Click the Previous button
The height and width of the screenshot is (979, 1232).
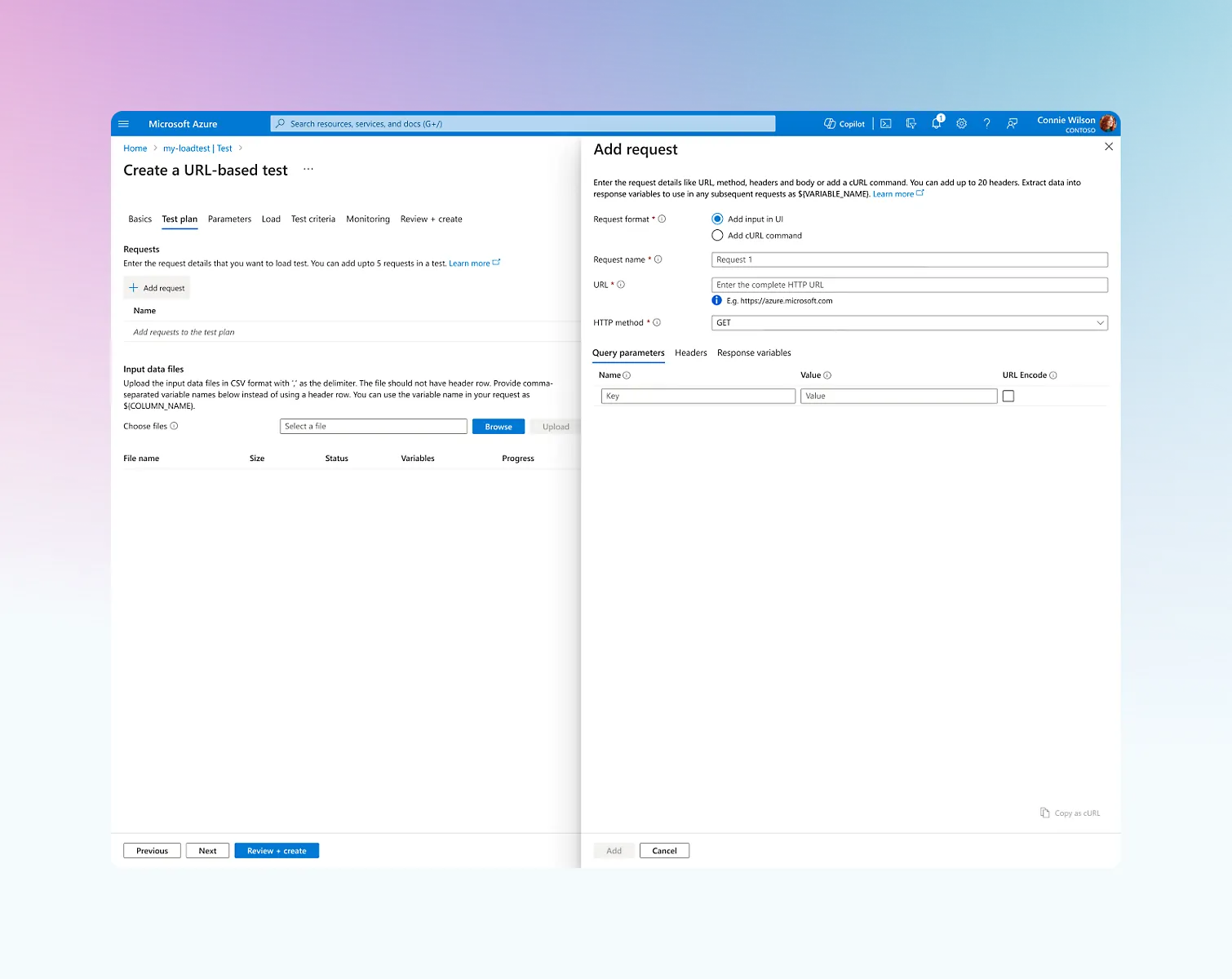tap(152, 851)
